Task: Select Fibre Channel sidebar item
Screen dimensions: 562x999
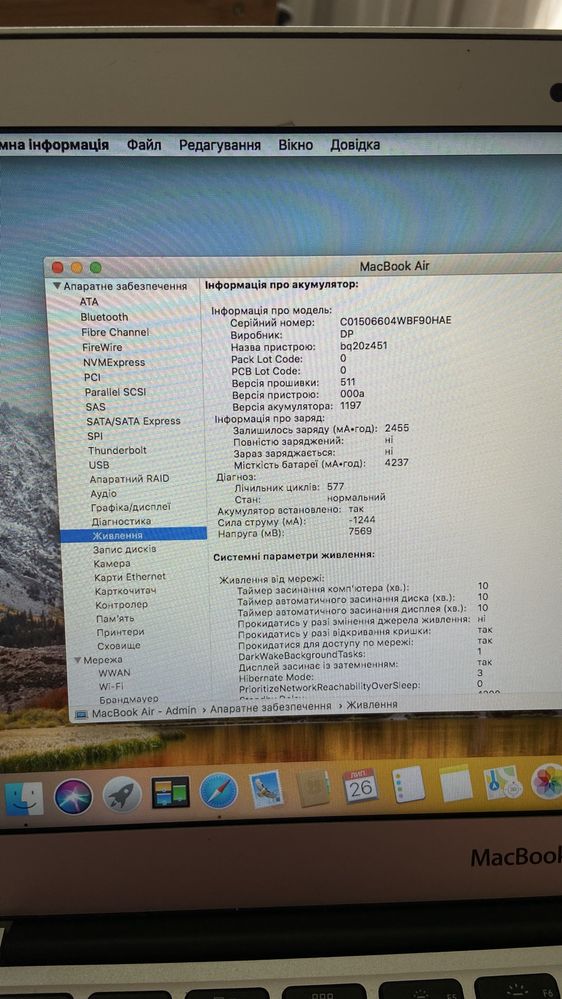Action: pyautogui.click(x=115, y=332)
